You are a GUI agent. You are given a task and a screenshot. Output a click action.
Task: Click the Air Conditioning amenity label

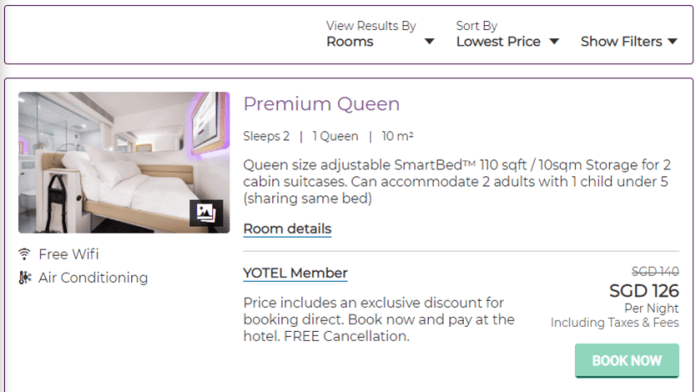93,278
